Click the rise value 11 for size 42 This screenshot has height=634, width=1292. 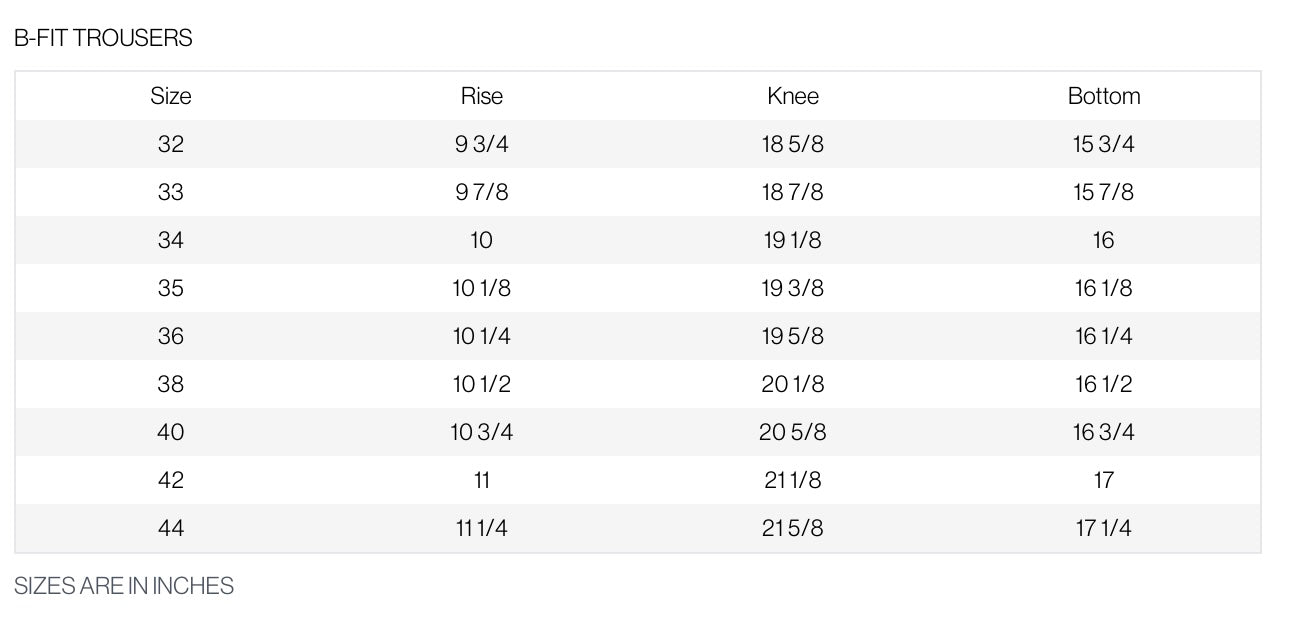coord(481,480)
